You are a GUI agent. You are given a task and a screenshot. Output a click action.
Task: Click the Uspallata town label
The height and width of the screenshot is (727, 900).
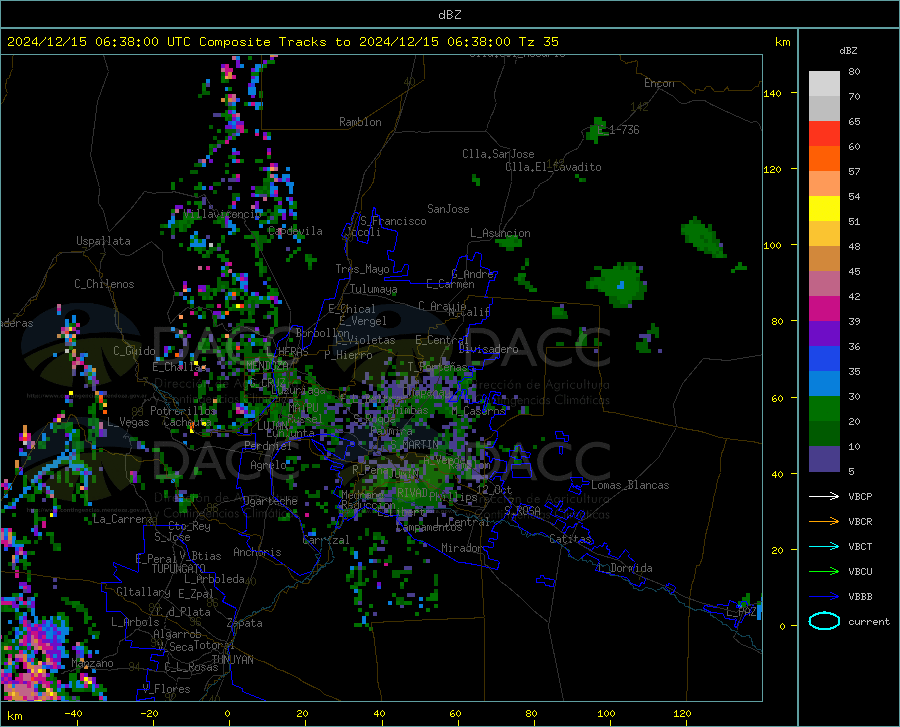pyautogui.click(x=103, y=241)
